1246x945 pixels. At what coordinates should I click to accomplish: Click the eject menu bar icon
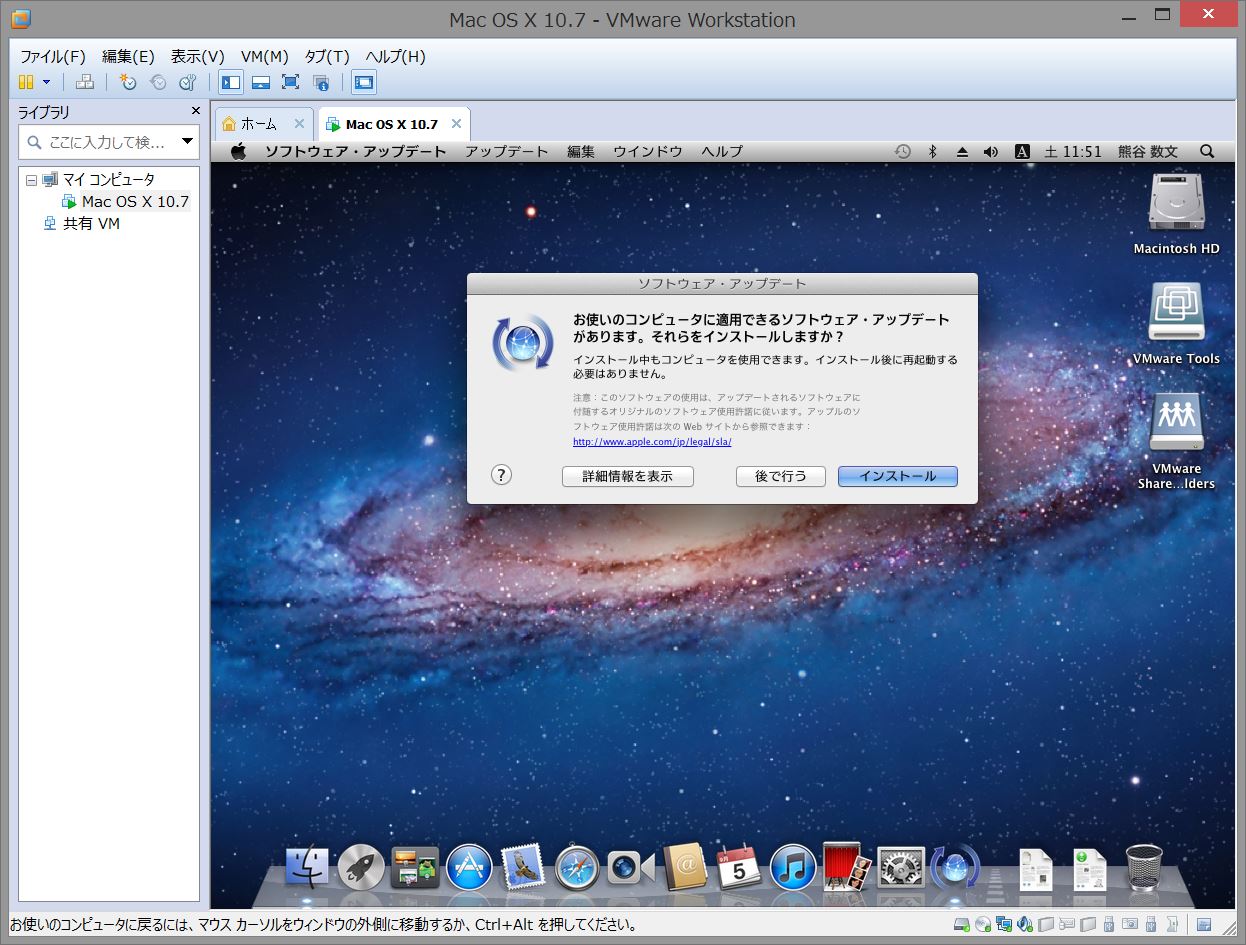click(962, 151)
